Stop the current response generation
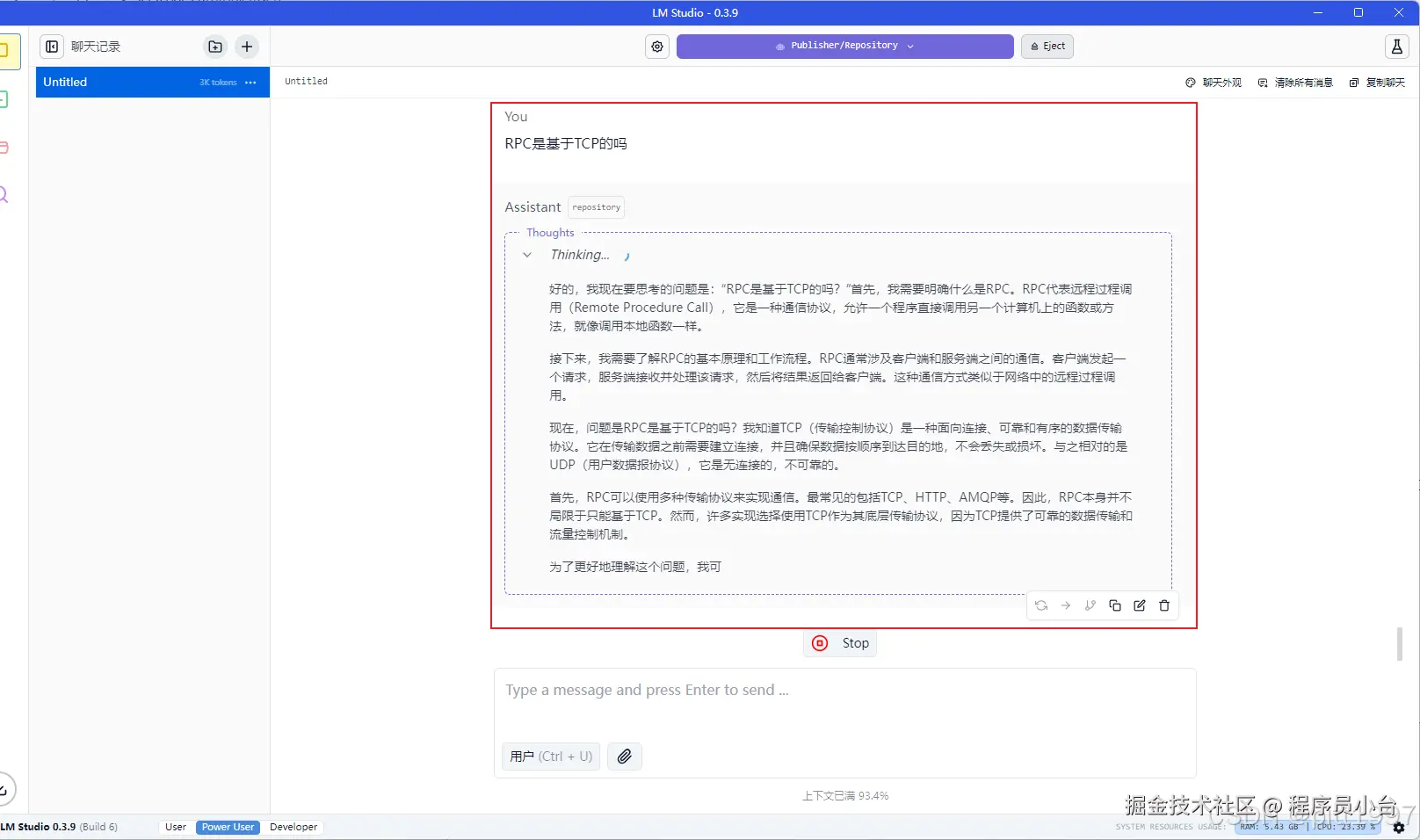 839,642
